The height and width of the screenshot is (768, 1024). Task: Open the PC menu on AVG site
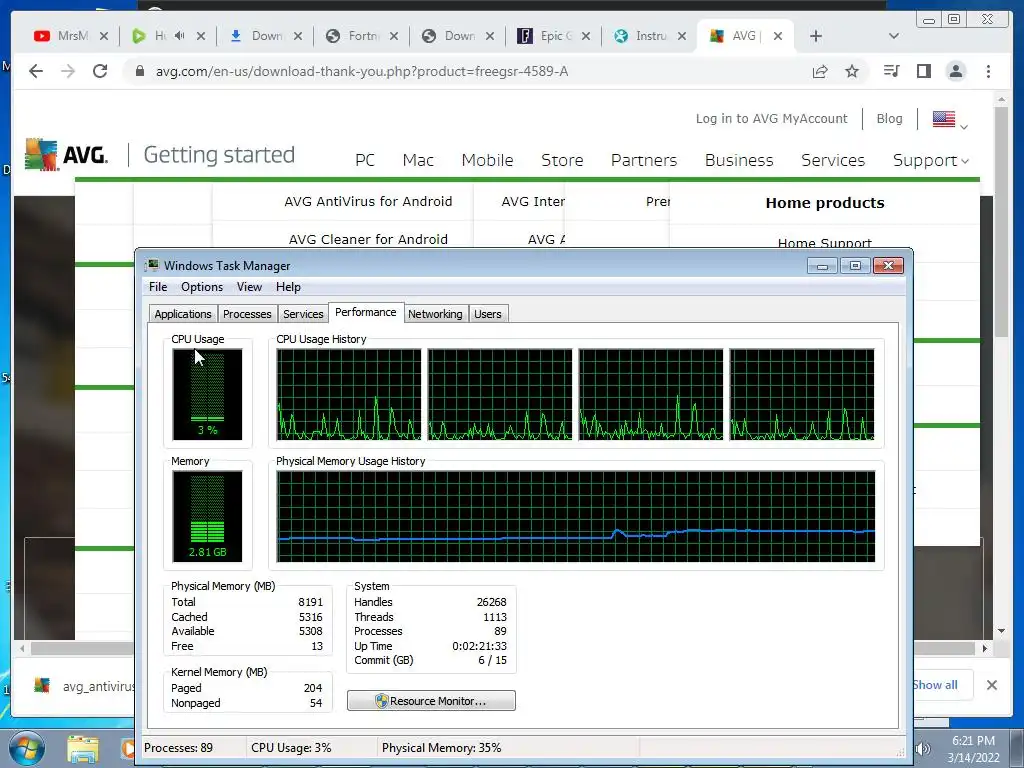tap(364, 161)
